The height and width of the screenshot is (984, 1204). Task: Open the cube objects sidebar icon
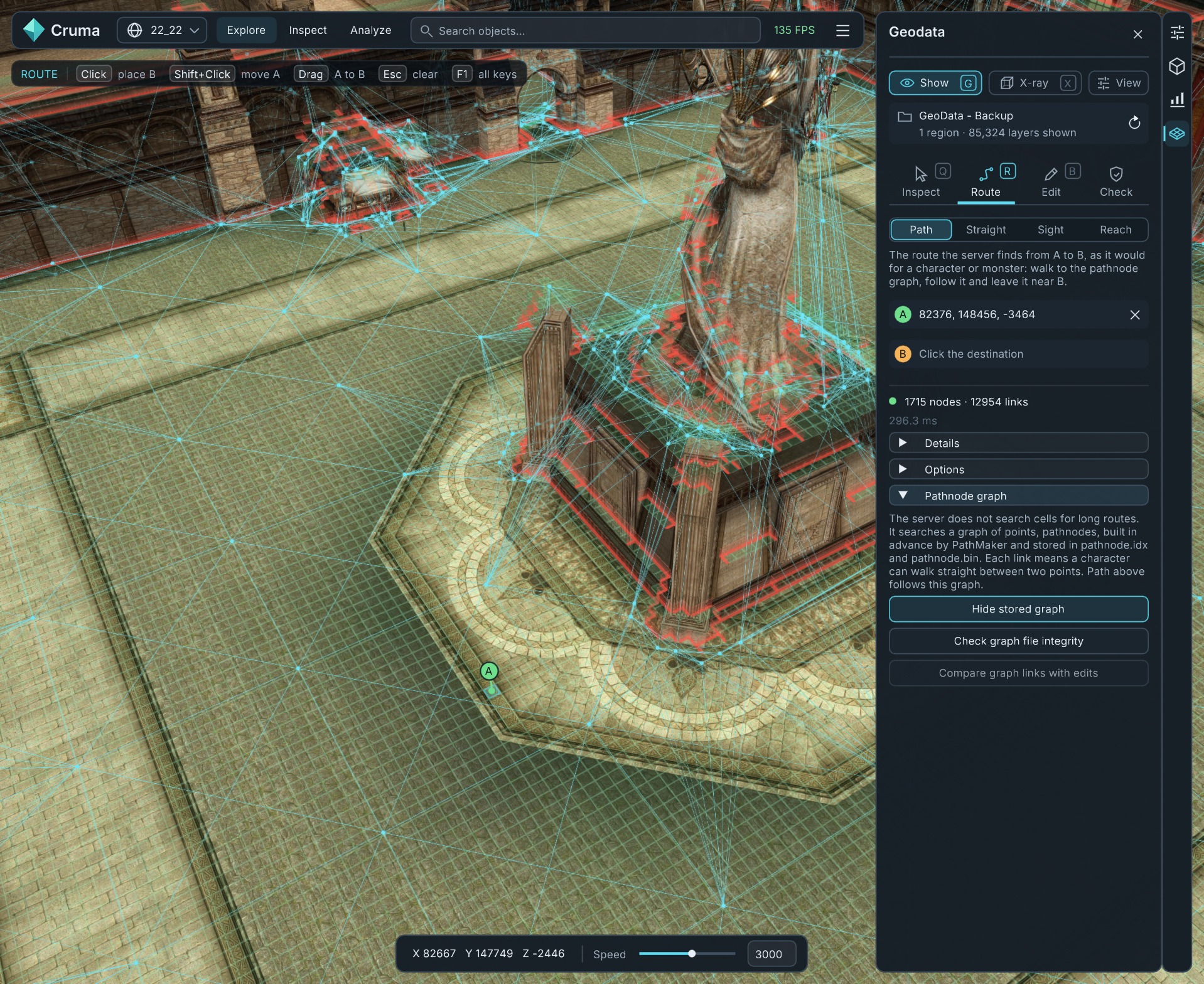coord(1177,67)
